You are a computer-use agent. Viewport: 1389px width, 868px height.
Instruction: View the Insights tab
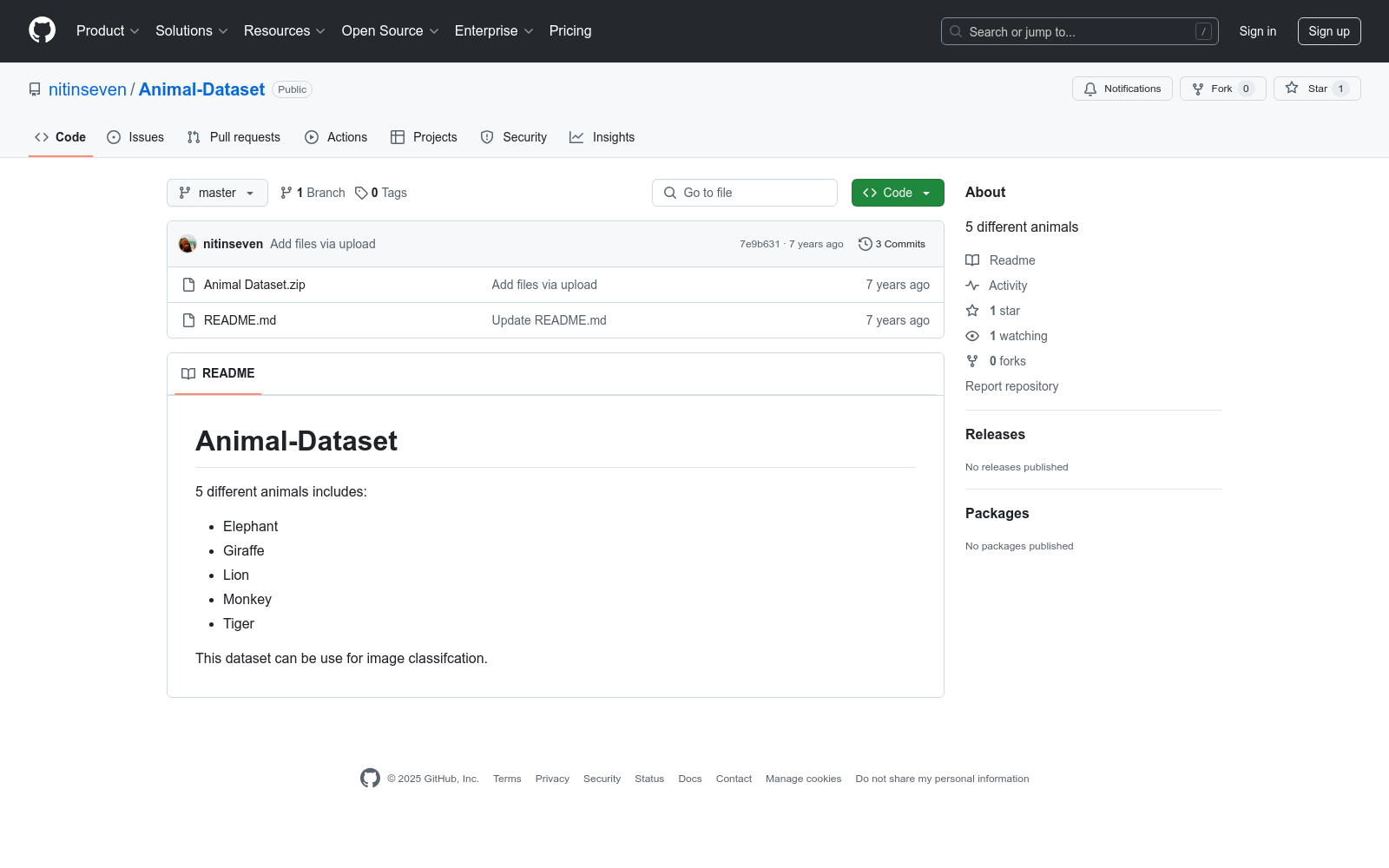coord(602,137)
